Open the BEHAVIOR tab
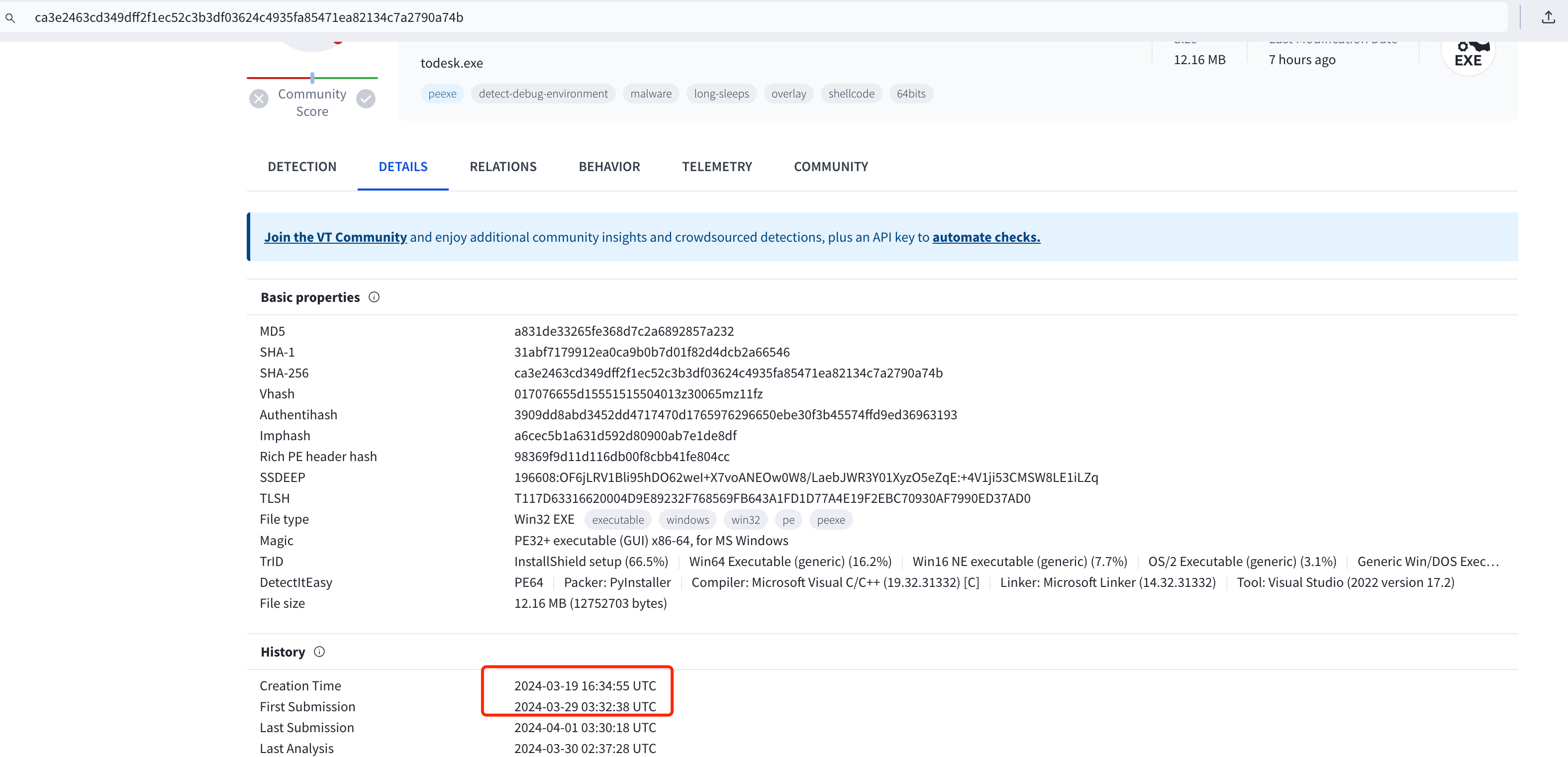Viewport: 1568px width, 757px height. [x=609, y=167]
